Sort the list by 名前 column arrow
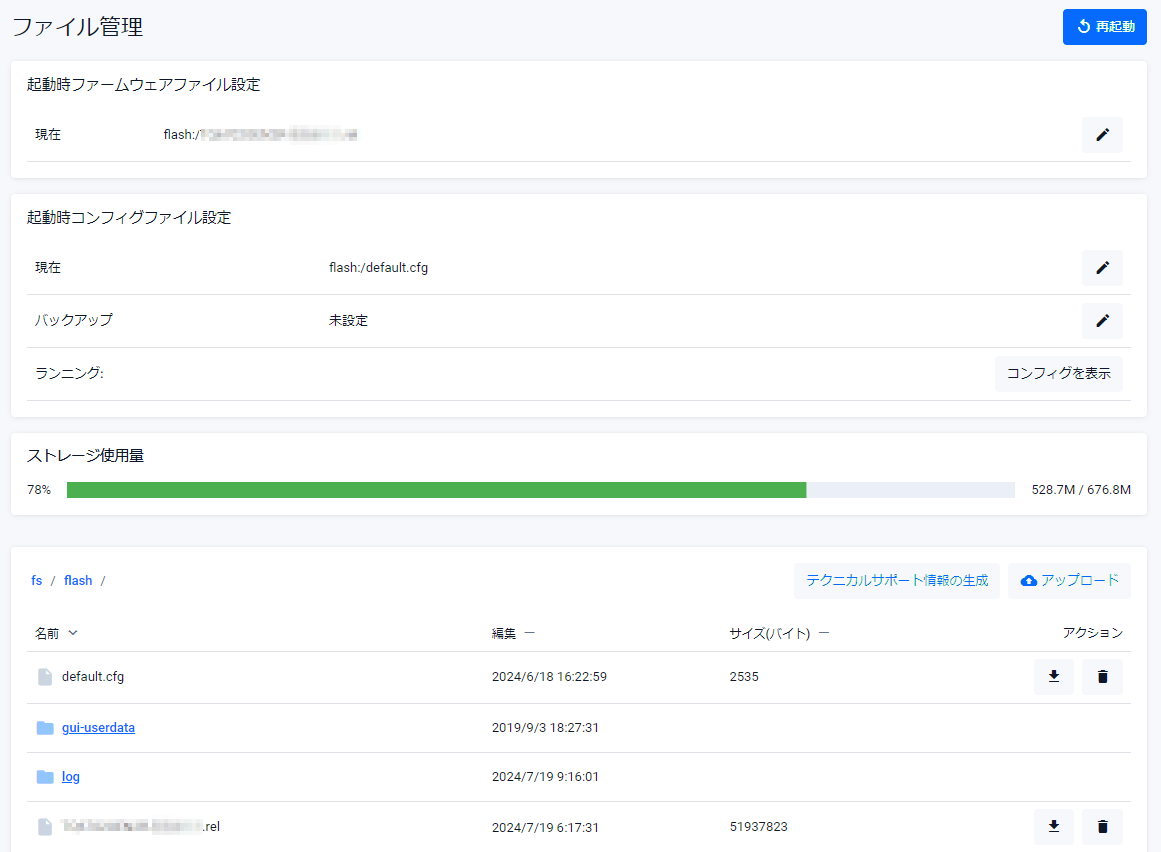Viewport: 1161px width, 852px height. [72, 633]
